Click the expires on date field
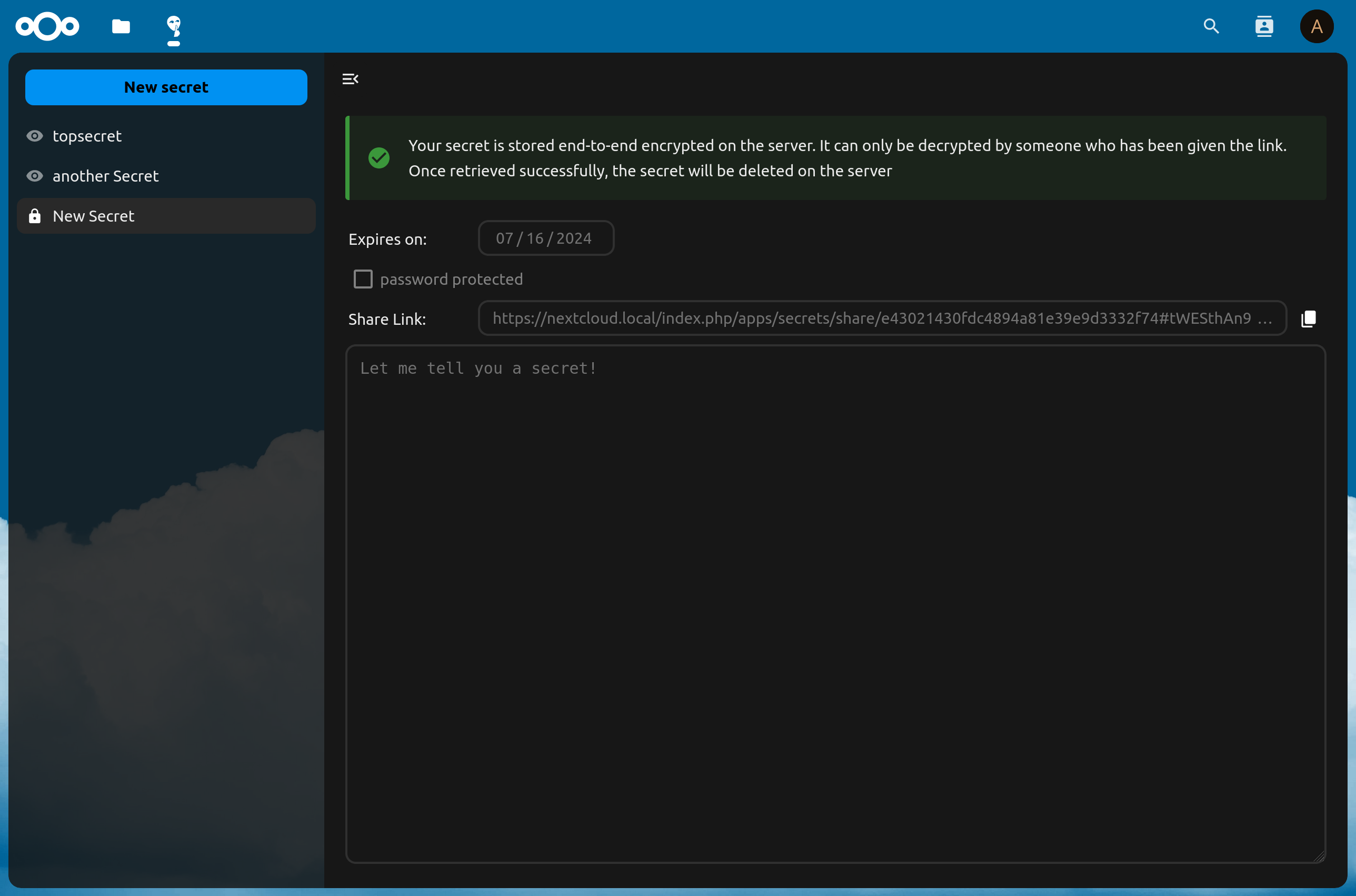The width and height of the screenshot is (1356, 896). tap(545, 238)
